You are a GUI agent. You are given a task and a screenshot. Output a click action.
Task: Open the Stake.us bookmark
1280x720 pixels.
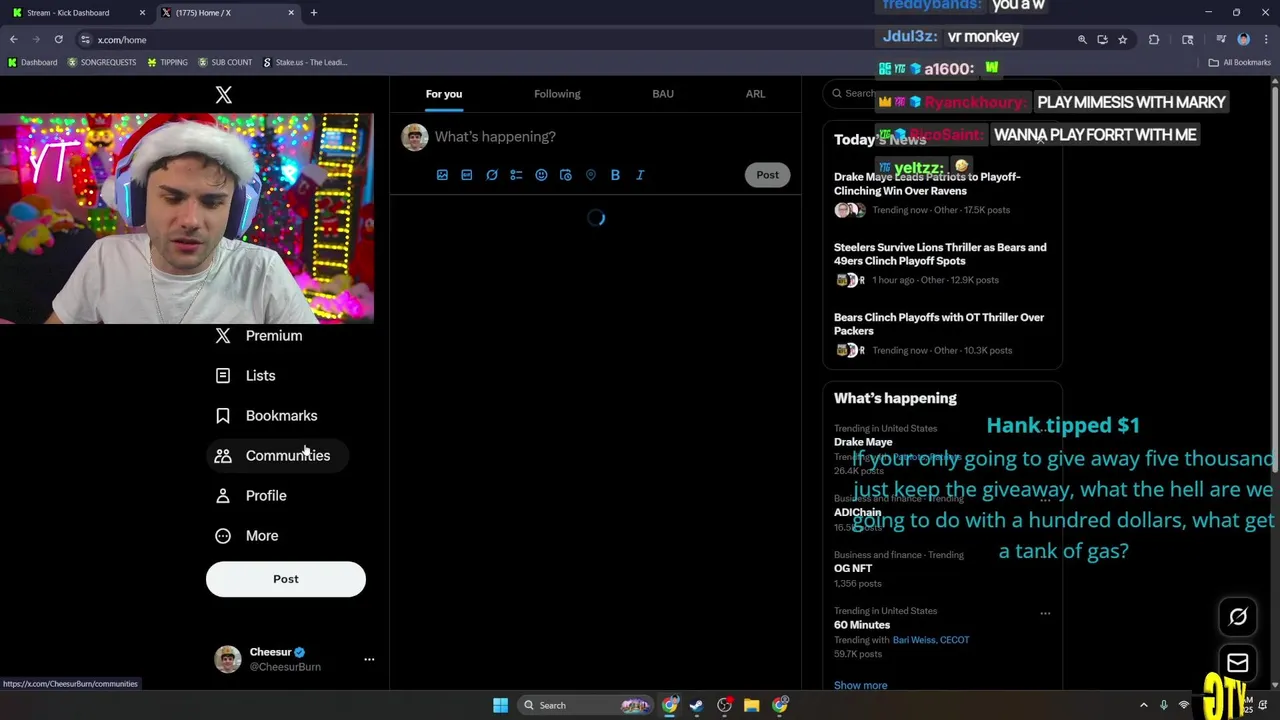[x=305, y=62]
